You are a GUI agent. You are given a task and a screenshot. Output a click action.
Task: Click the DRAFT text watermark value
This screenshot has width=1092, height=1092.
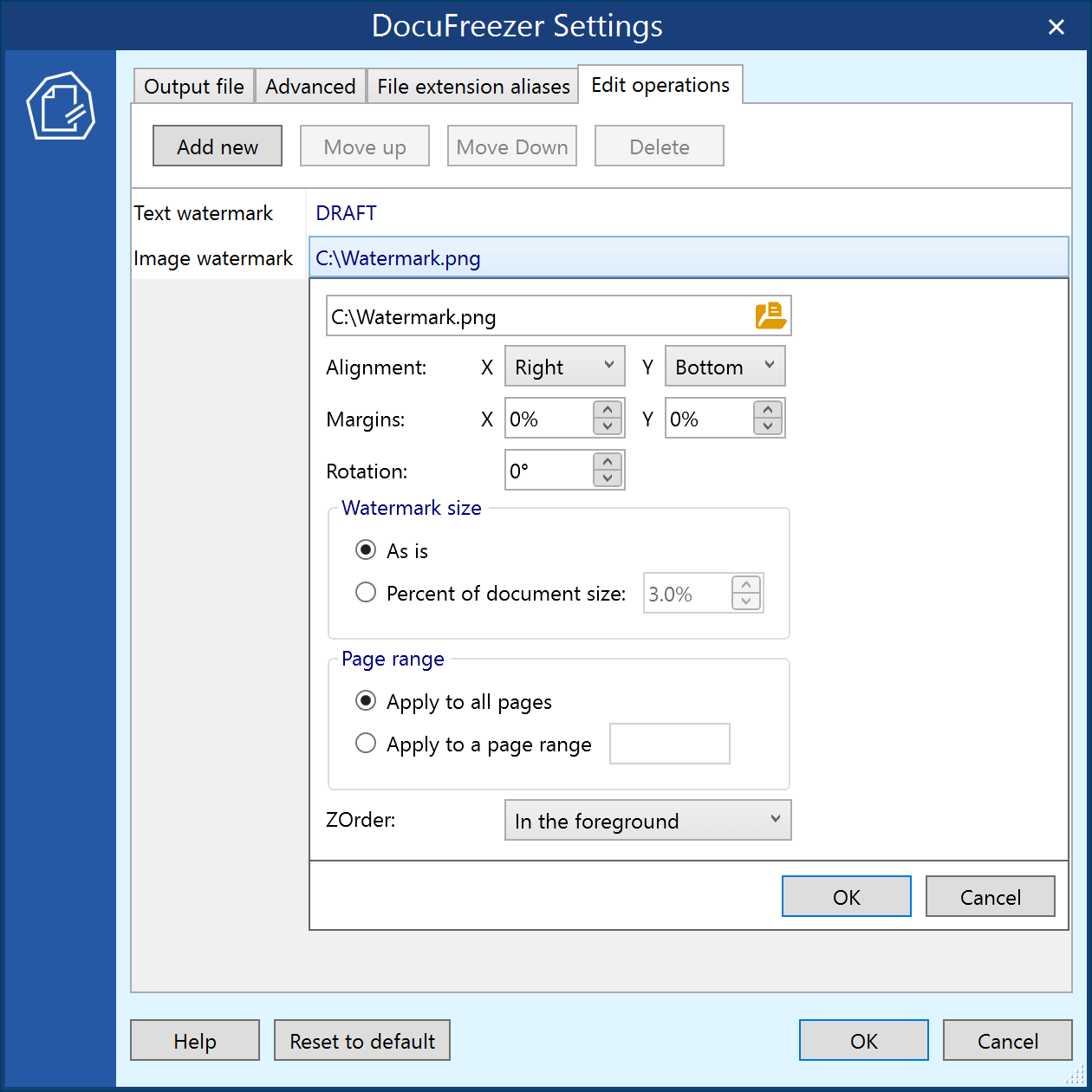(347, 213)
